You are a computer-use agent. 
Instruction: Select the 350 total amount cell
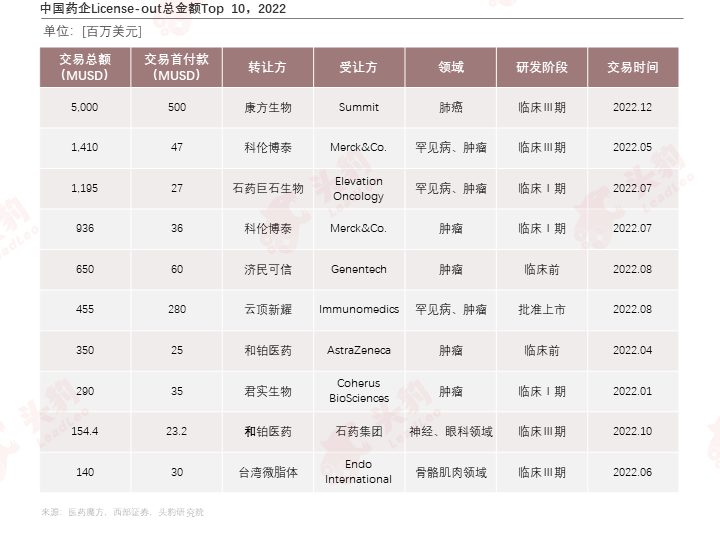click(85, 350)
